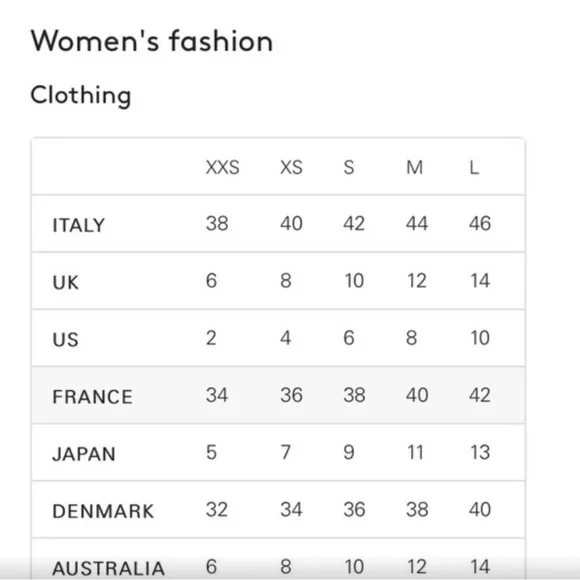Image resolution: width=580 pixels, height=580 pixels.
Task: Click Japan size 13 cell
Action: point(480,452)
